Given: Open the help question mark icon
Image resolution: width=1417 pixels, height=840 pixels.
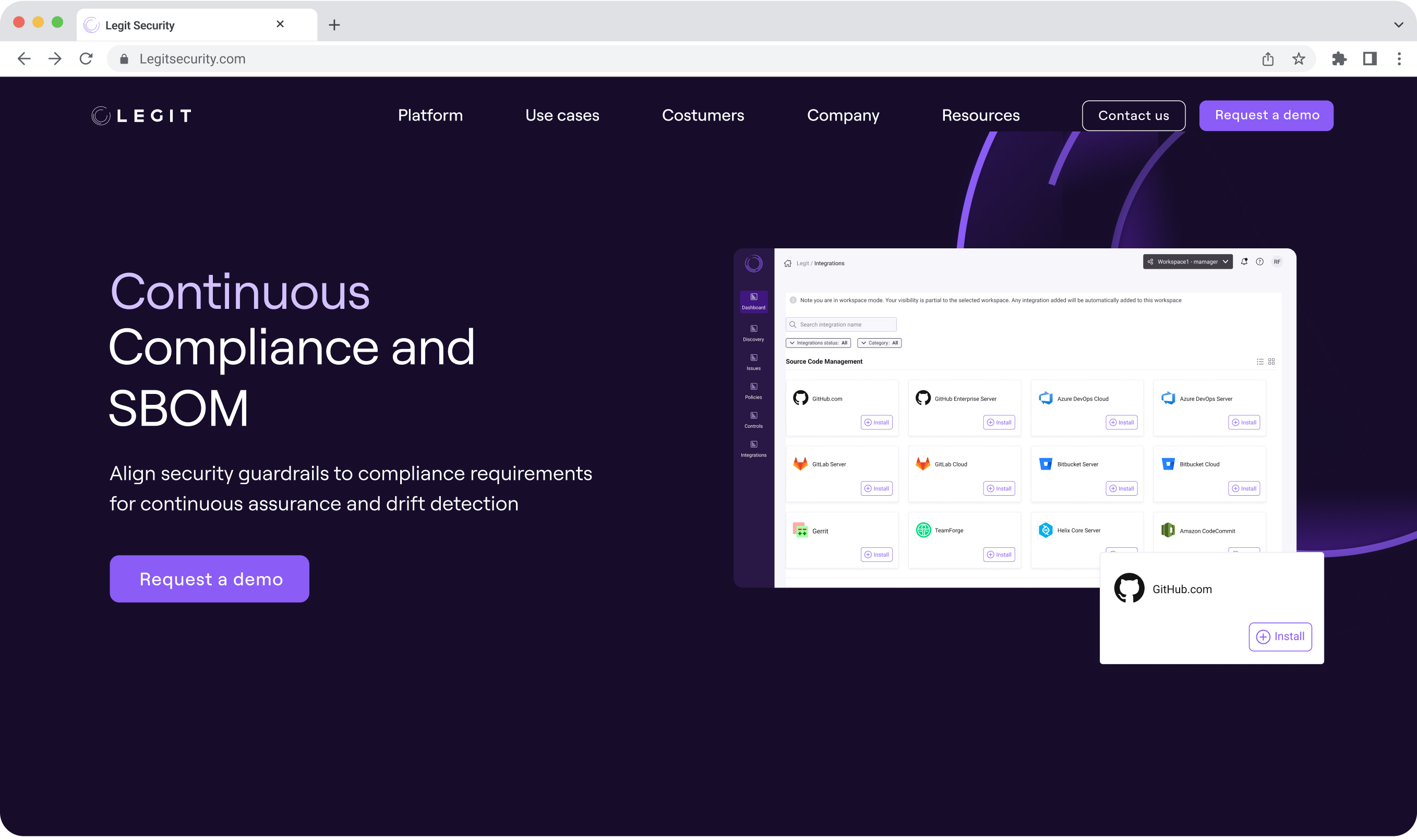Looking at the screenshot, I should tap(1259, 261).
